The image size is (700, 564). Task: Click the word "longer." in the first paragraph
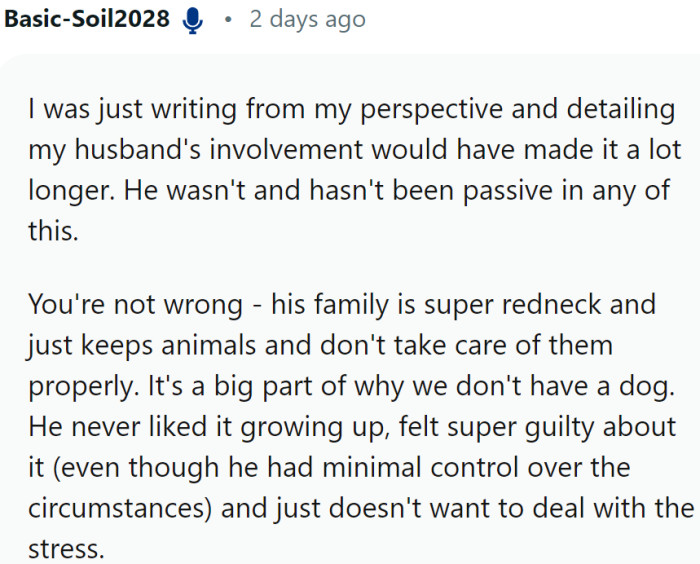(69, 191)
